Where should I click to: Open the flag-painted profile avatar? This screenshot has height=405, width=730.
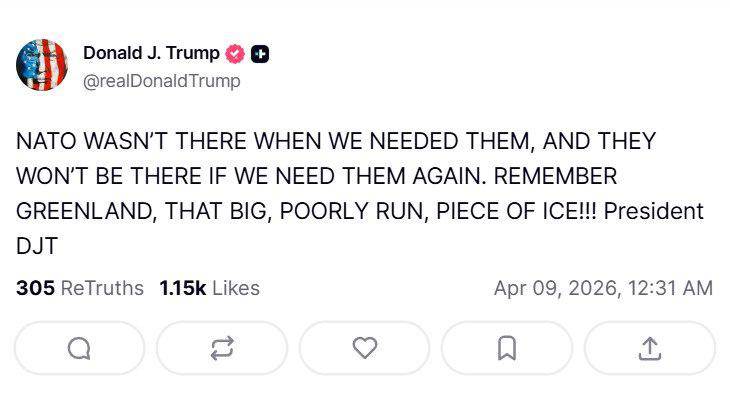pyautogui.click(x=41, y=66)
